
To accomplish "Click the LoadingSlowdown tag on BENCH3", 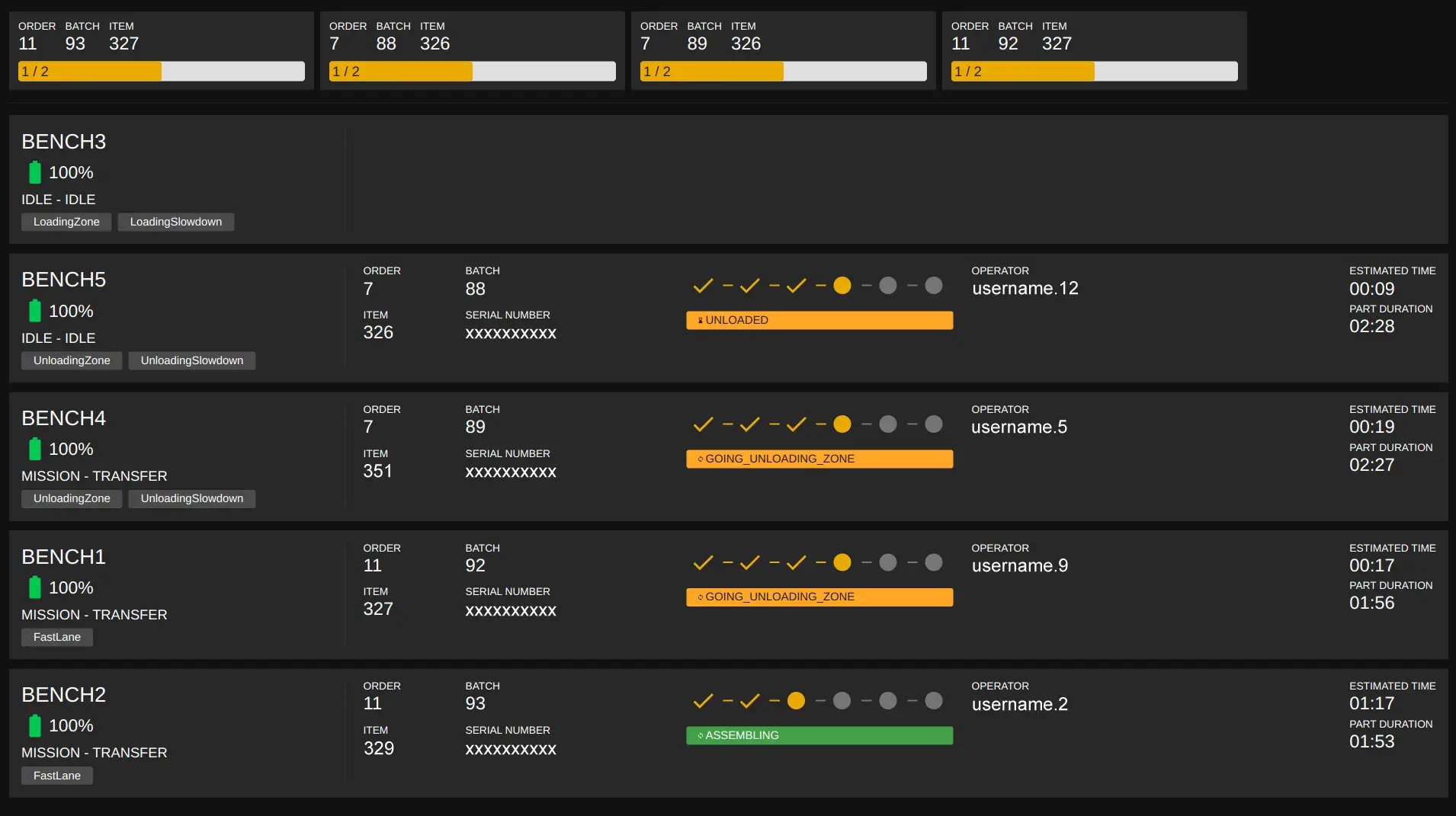I will [176, 222].
